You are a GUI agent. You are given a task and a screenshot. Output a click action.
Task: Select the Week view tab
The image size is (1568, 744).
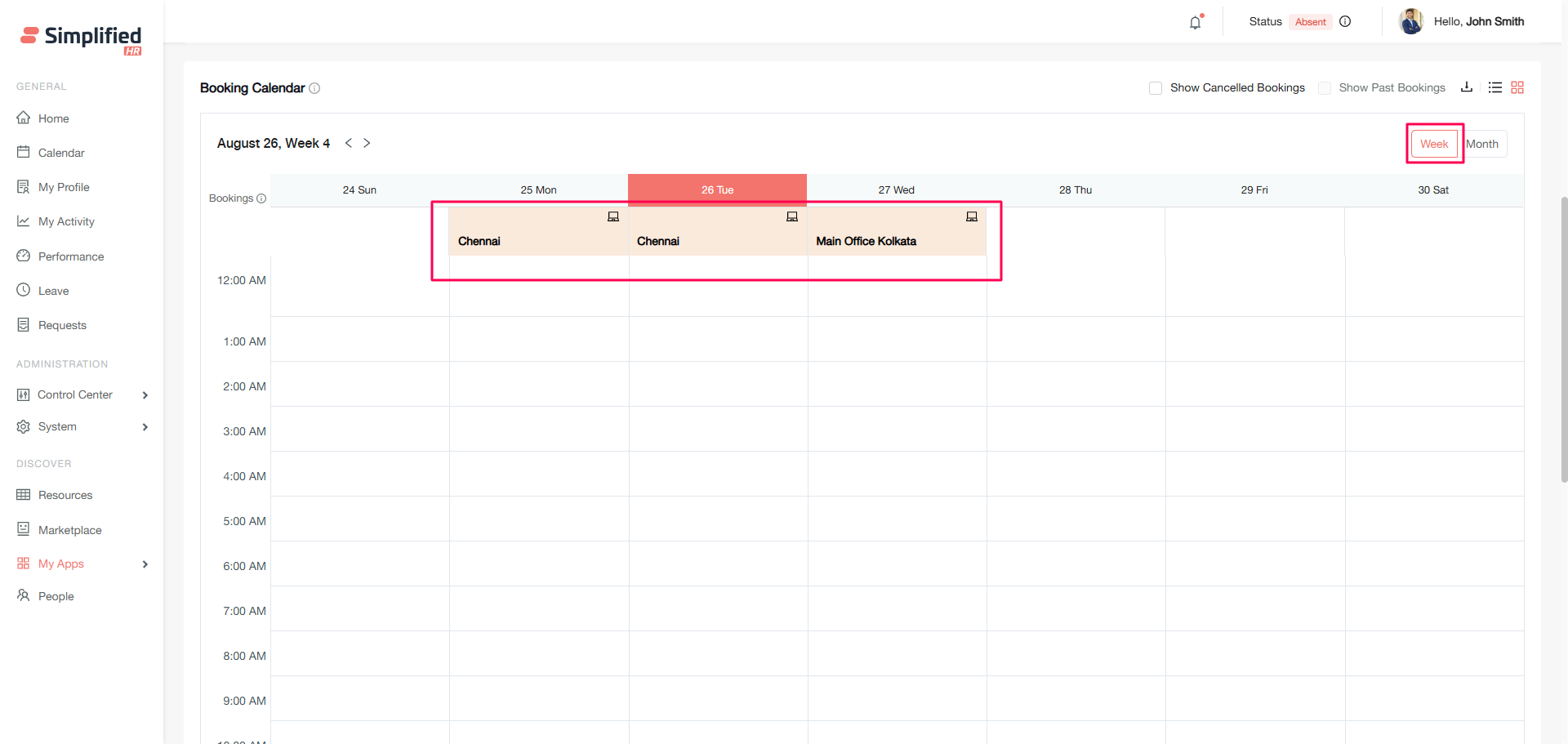click(x=1434, y=145)
